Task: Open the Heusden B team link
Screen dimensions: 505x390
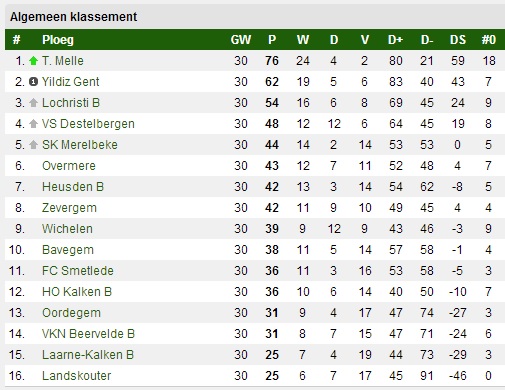Action: (73, 187)
